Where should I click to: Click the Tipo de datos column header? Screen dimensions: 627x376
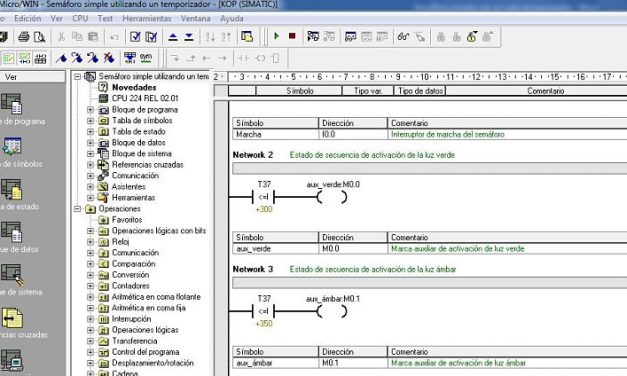click(x=420, y=91)
